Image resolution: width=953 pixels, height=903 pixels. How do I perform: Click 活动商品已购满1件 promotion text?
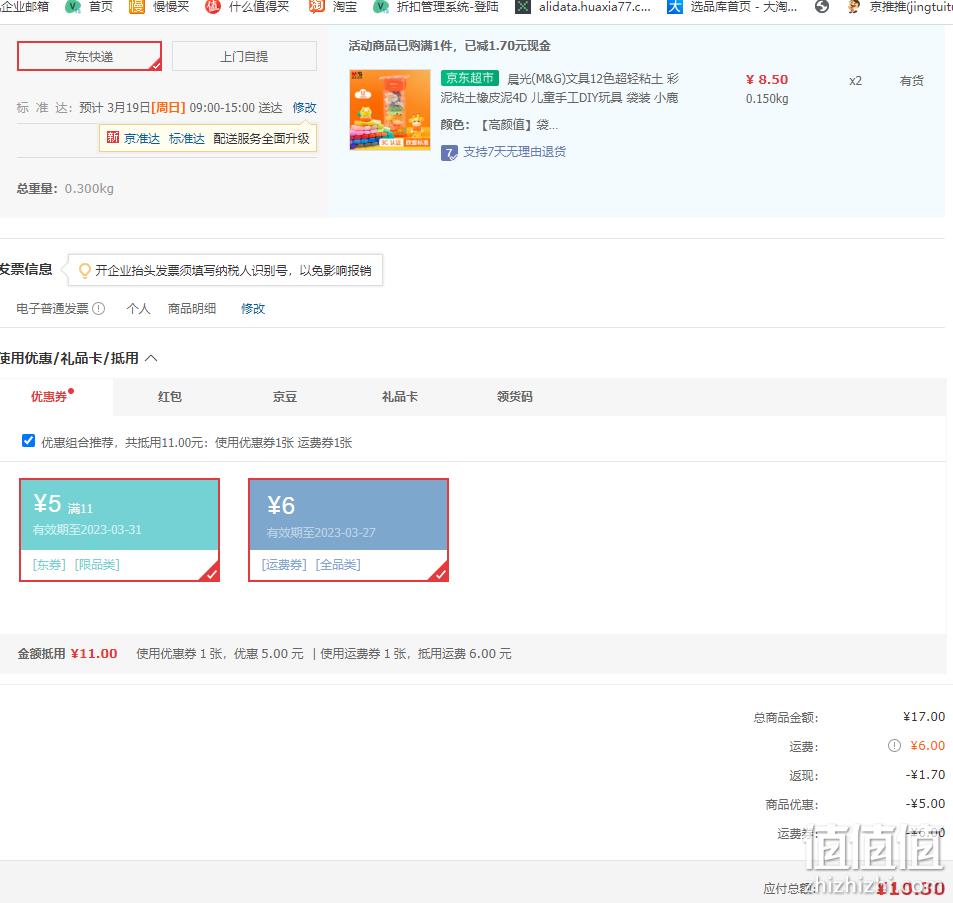[x=449, y=46]
